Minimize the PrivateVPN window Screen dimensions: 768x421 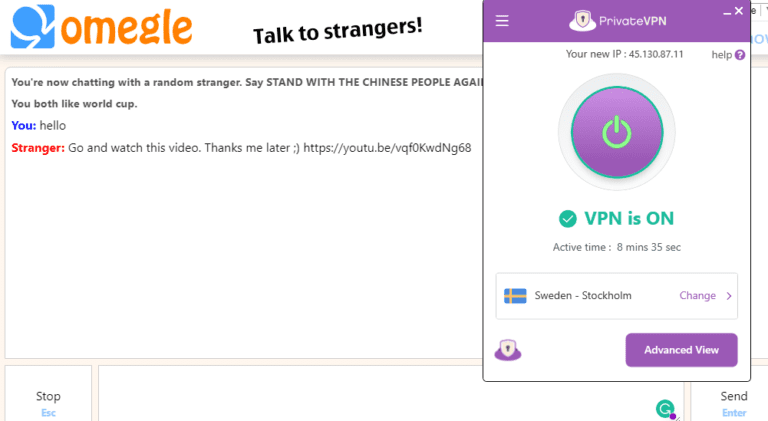(x=726, y=11)
